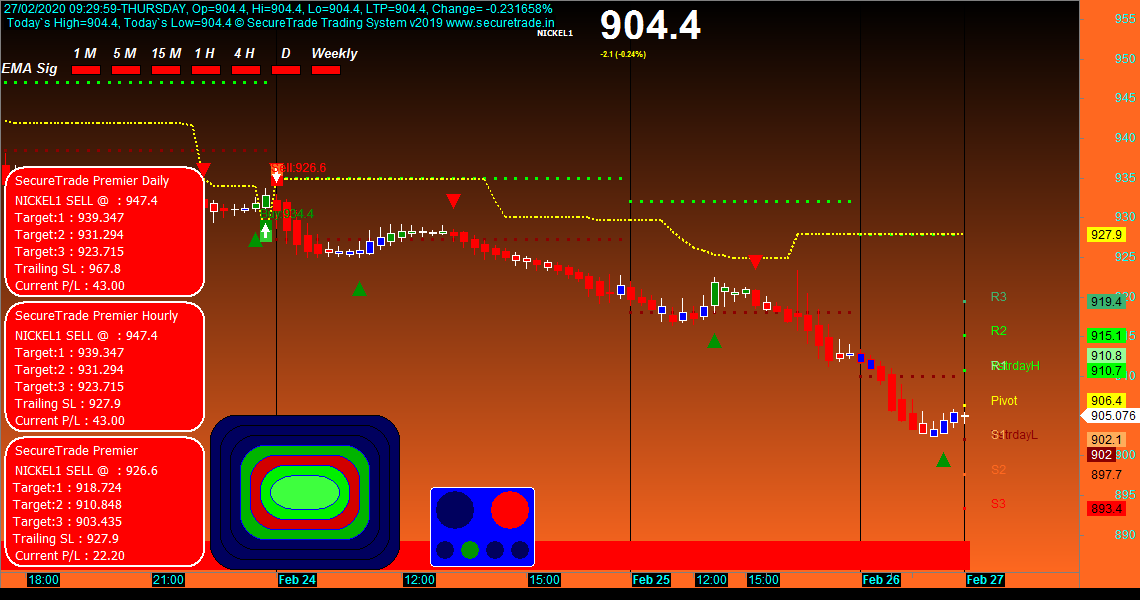Click 'Target:3 : 903.435' line
The height and width of the screenshot is (600, 1140).
point(68,521)
